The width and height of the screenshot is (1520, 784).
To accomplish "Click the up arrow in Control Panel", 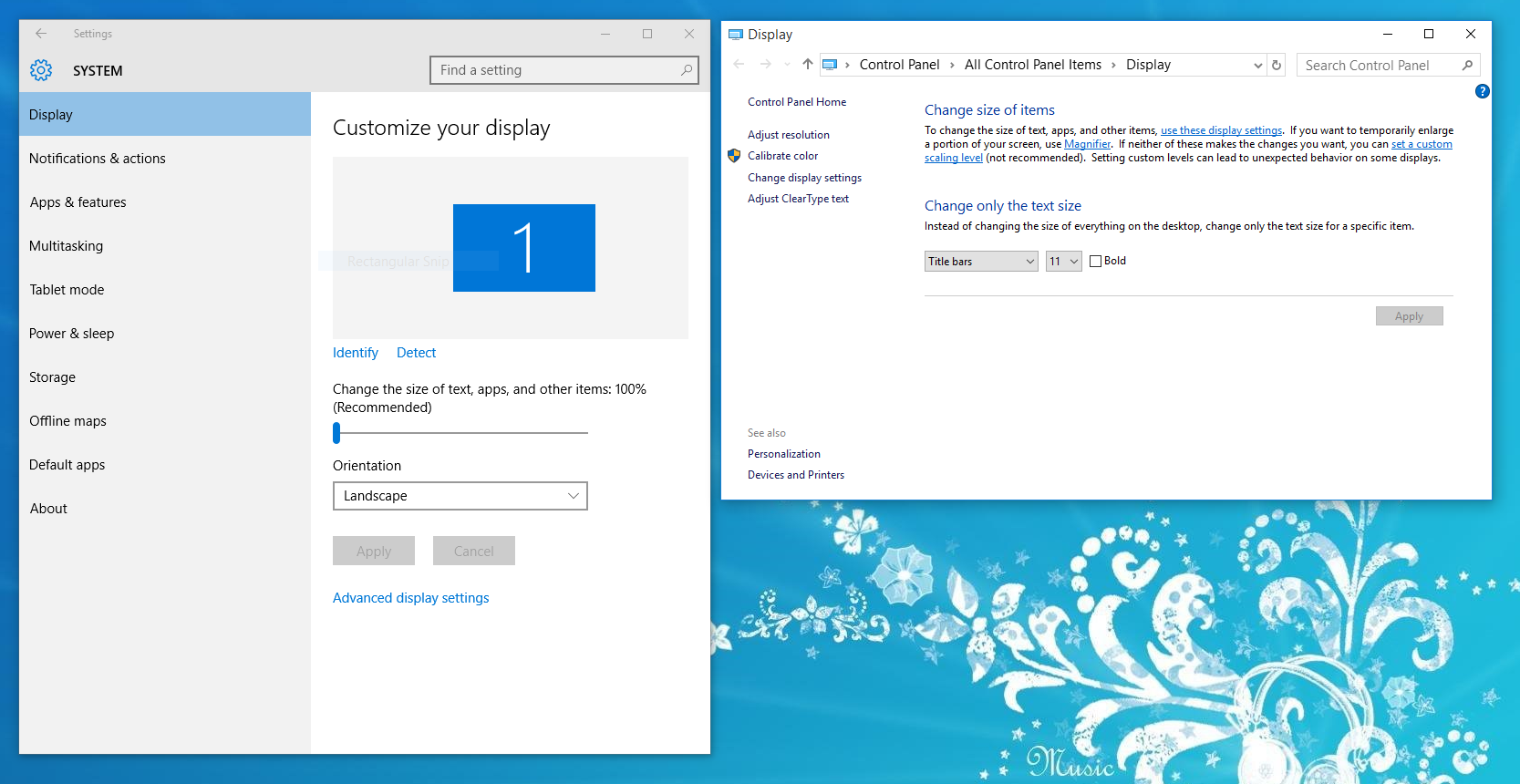I will (x=808, y=65).
